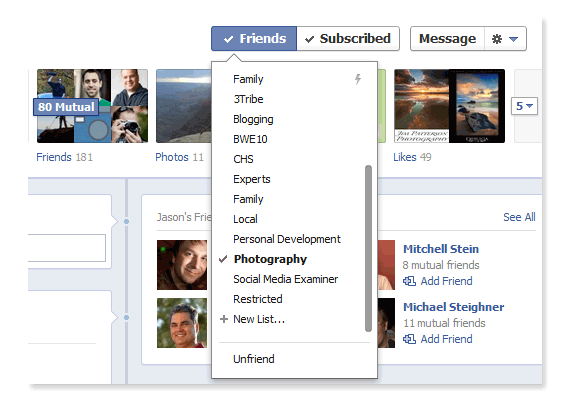Viewport: 570px width, 400px height.
Task: Select the Blogging list
Action: [x=253, y=119]
